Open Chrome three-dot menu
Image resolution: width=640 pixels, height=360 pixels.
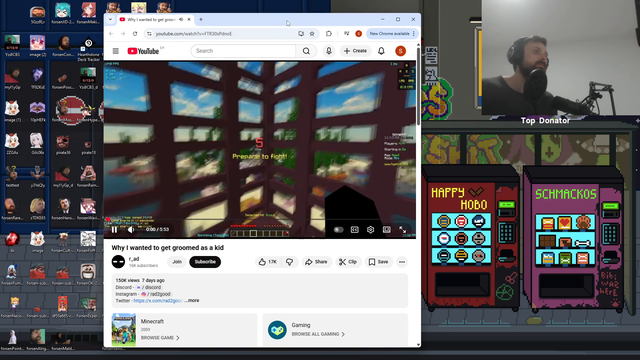click(x=414, y=33)
